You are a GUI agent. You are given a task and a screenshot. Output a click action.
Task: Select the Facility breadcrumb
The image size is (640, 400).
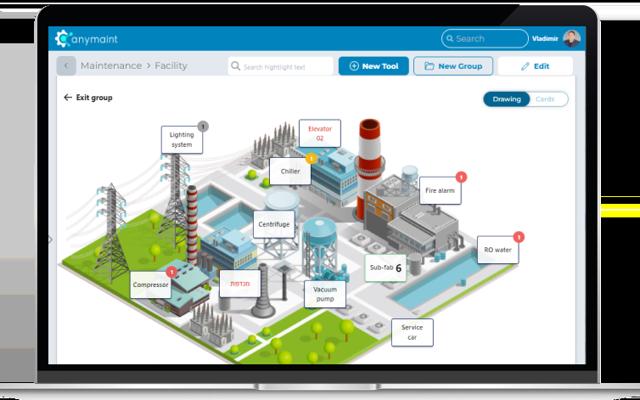[171, 66]
